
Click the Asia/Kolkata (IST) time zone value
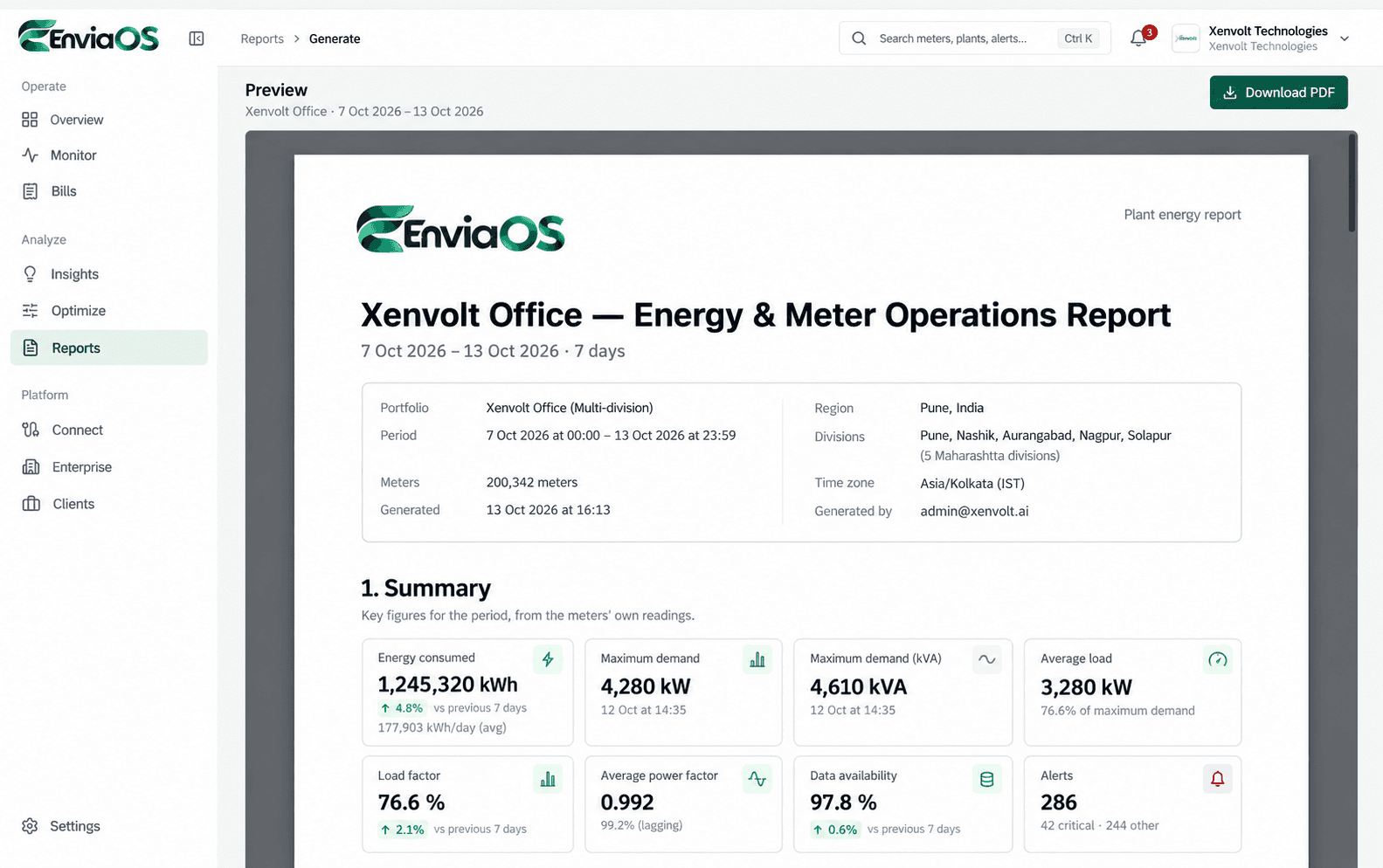tap(972, 483)
